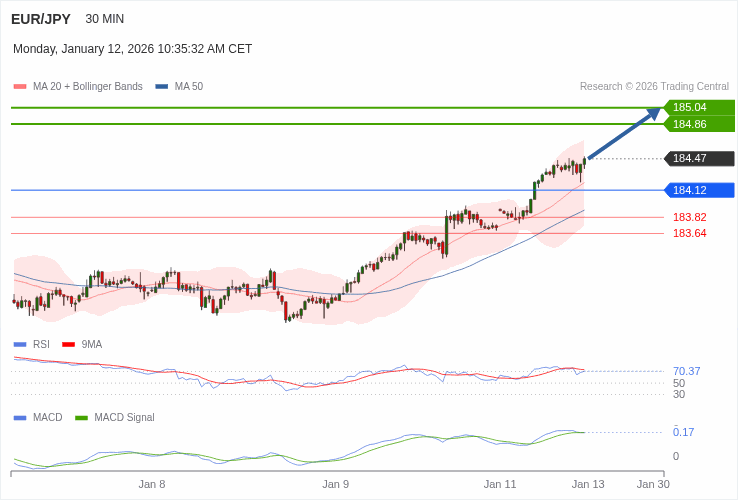Click the 183.82 red support label
The image size is (738, 500).
(689, 217)
